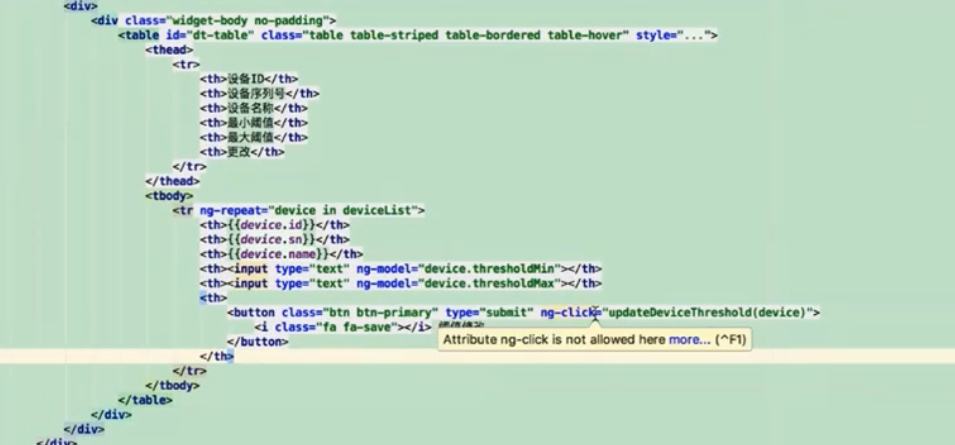Screen dimensions: 955x445
Task: Click the 设备ID table header text
Action: (245, 79)
